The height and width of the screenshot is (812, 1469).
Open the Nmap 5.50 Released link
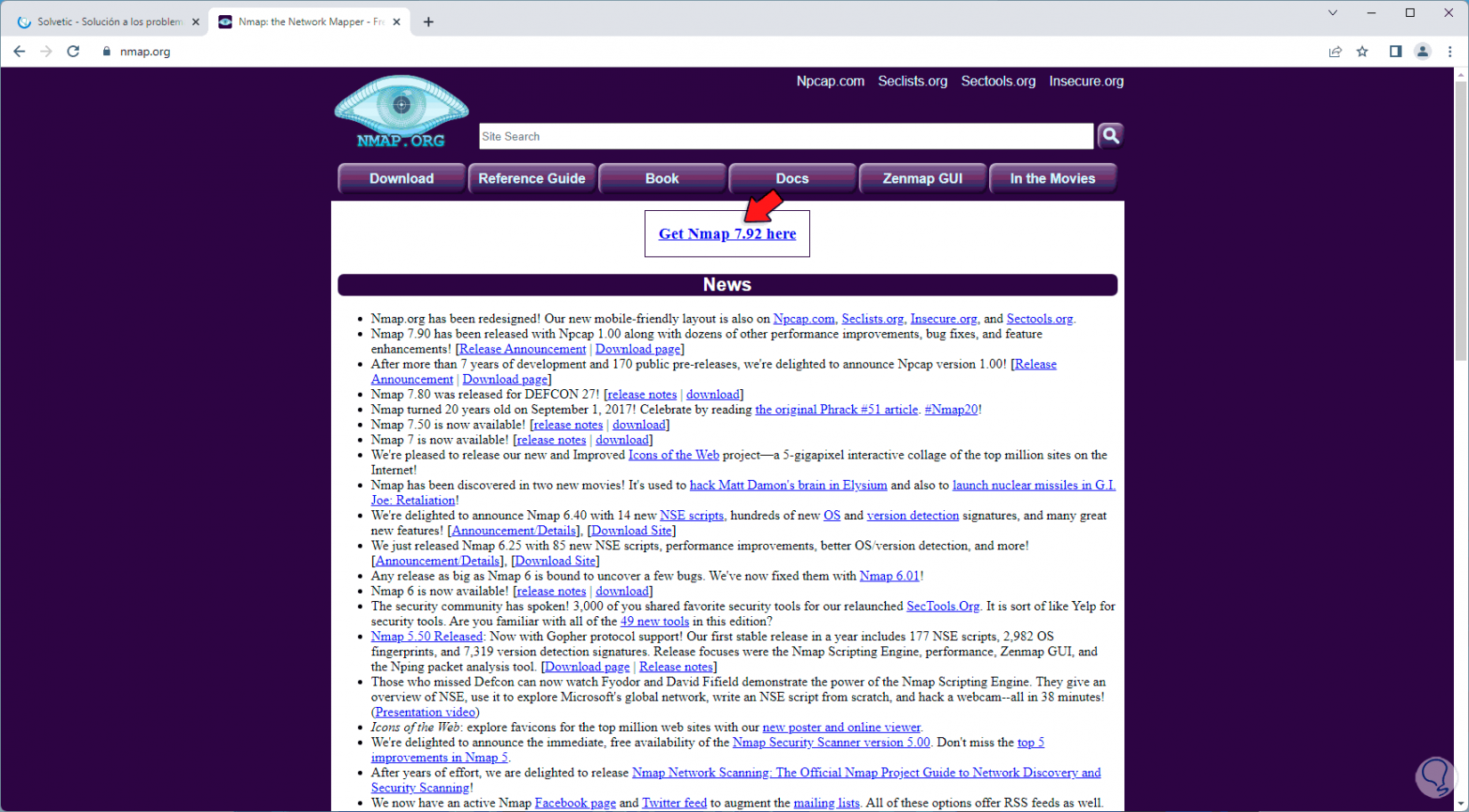pos(426,637)
